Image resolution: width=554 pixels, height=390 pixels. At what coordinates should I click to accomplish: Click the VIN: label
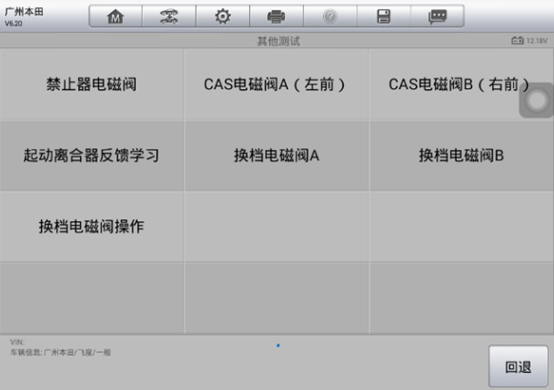pos(17,342)
